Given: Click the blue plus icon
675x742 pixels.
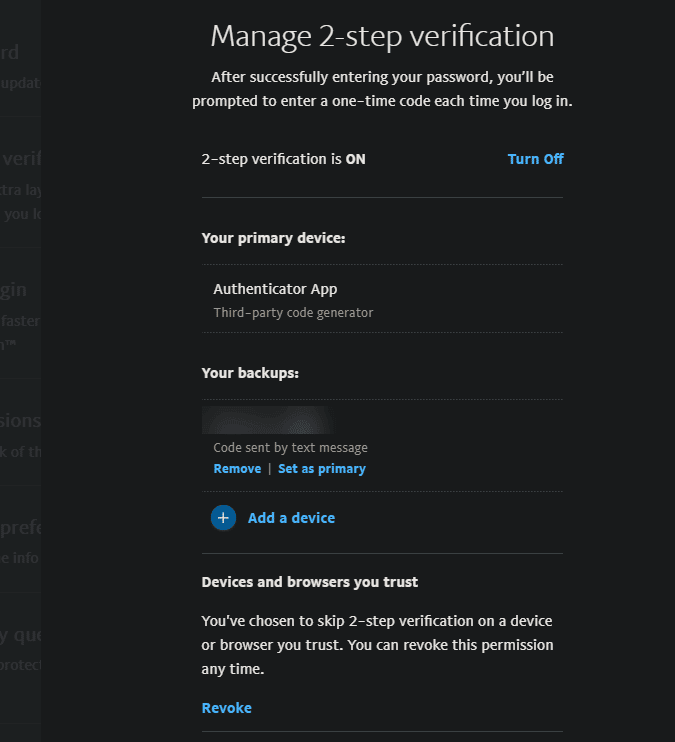Looking at the screenshot, I should pyautogui.click(x=223, y=518).
